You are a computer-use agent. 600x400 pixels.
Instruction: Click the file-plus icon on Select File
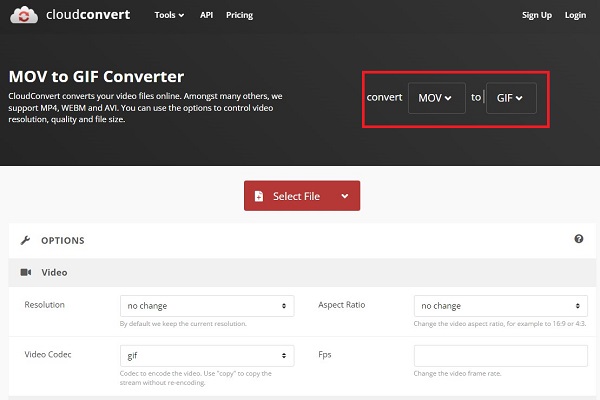(x=259, y=196)
